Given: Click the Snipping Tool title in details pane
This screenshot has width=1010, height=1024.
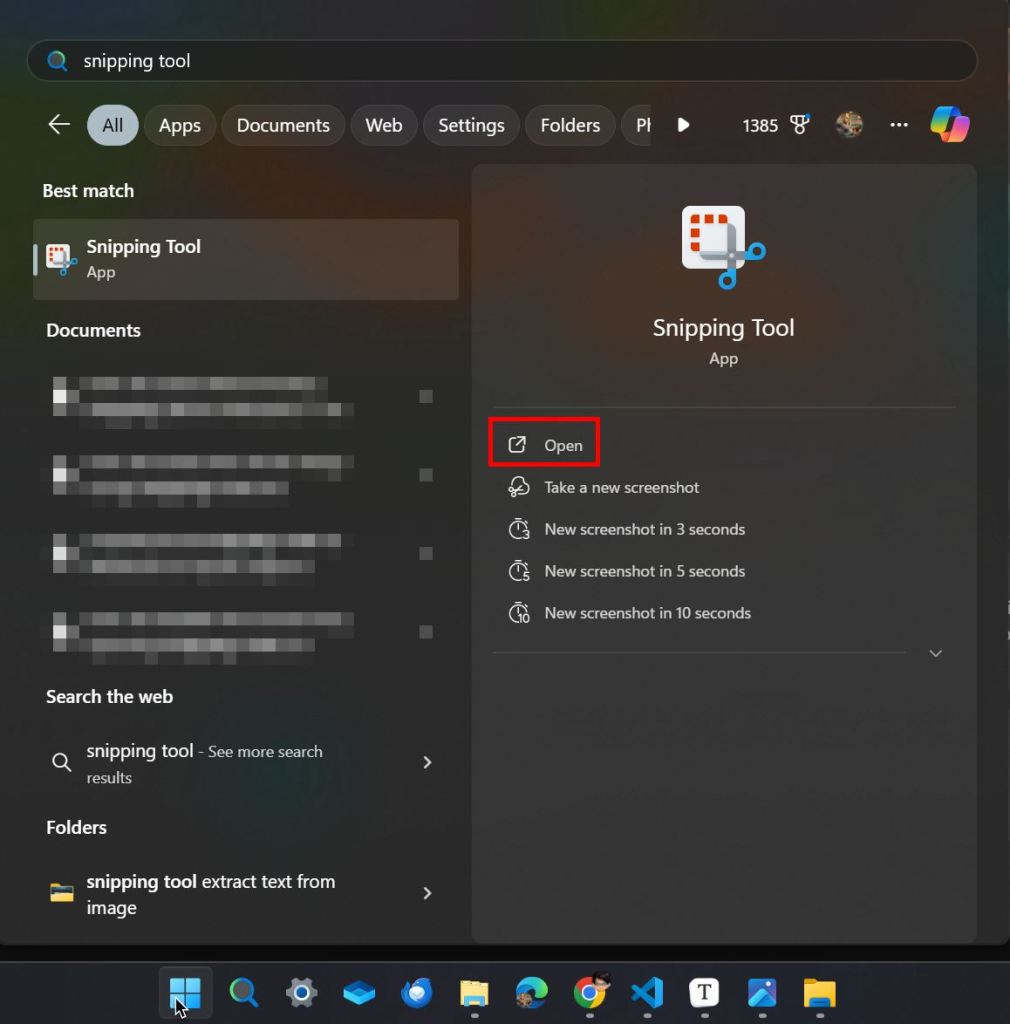Looking at the screenshot, I should 723,328.
